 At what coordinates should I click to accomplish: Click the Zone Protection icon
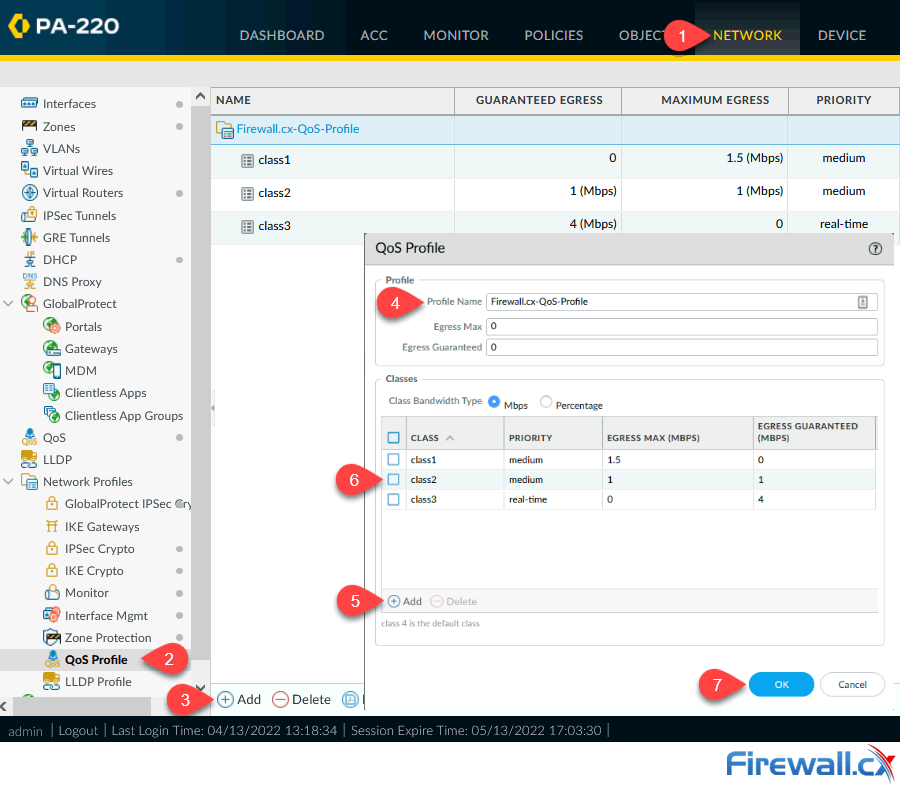point(52,637)
